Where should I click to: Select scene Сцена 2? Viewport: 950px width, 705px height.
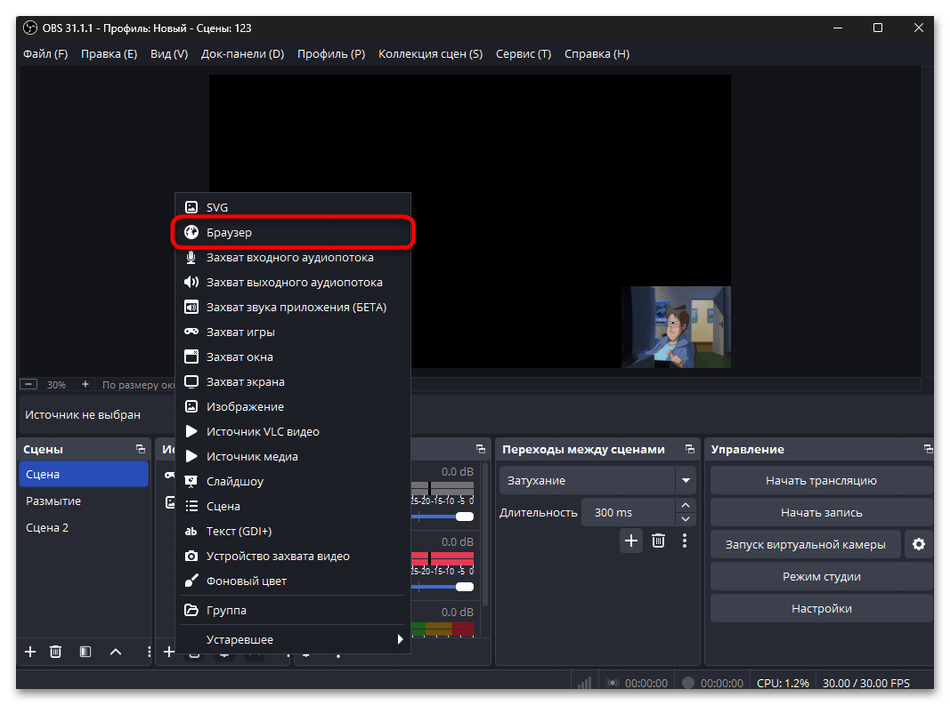click(84, 528)
